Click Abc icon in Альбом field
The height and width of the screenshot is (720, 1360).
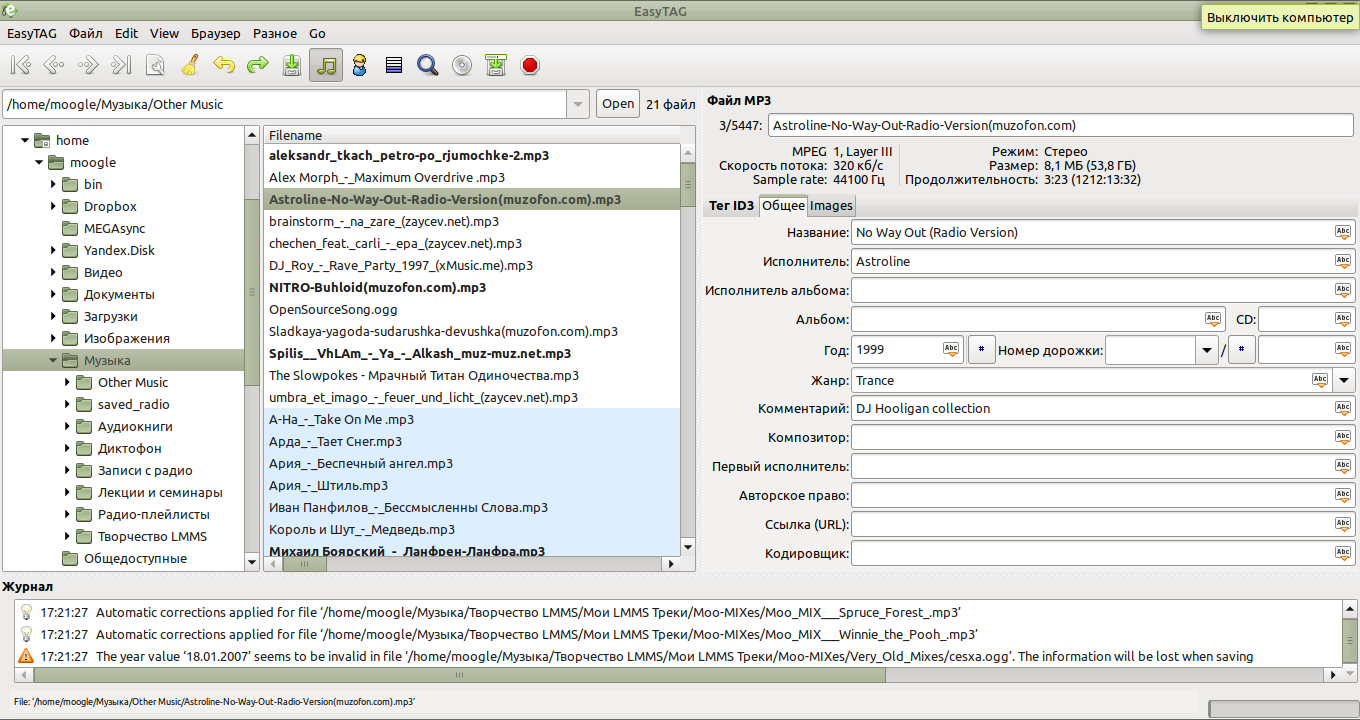coord(1213,319)
